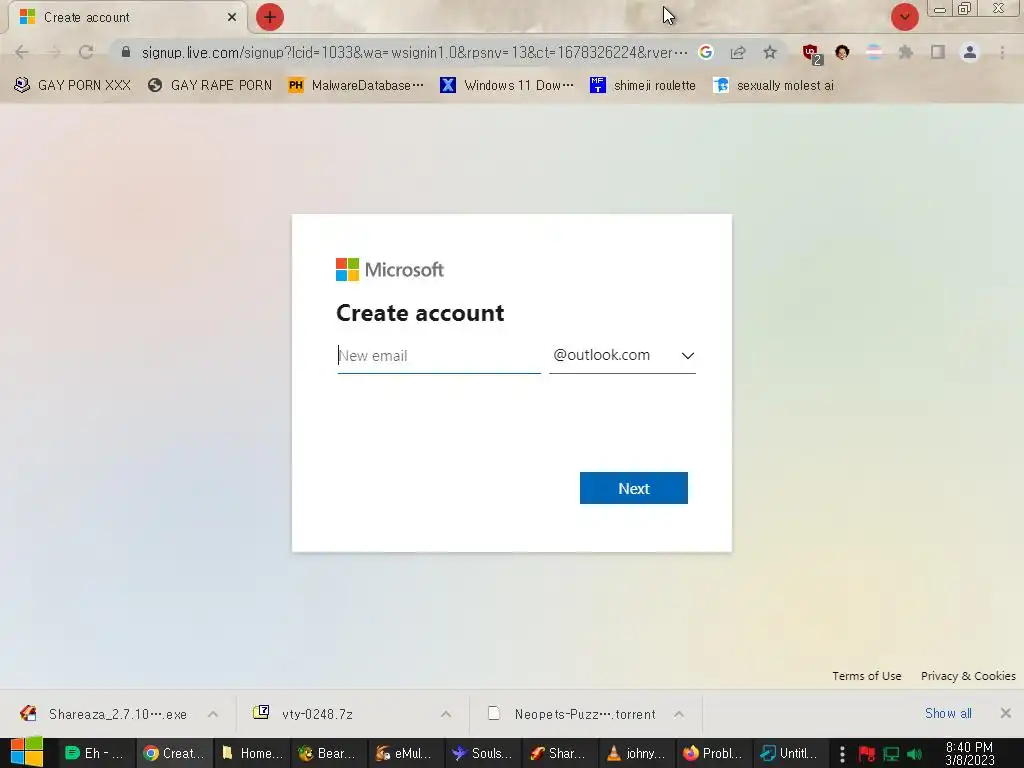Open the tab search dropdown in the title bar
The image size is (1024, 768).
point(904,17)
